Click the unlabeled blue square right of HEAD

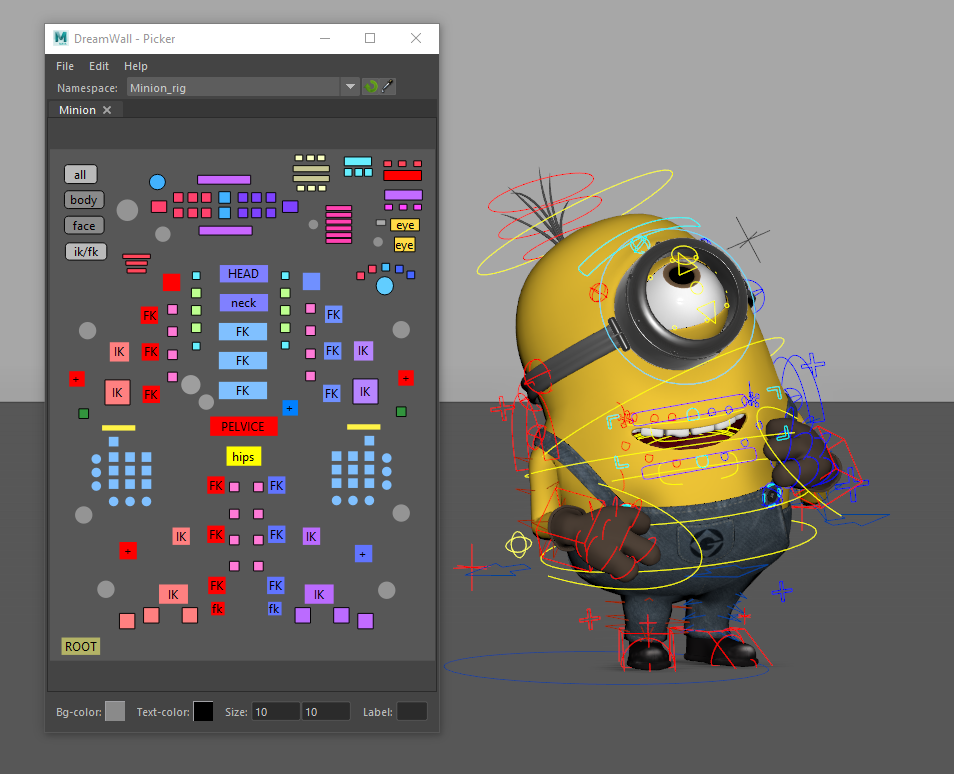[311, 282]
